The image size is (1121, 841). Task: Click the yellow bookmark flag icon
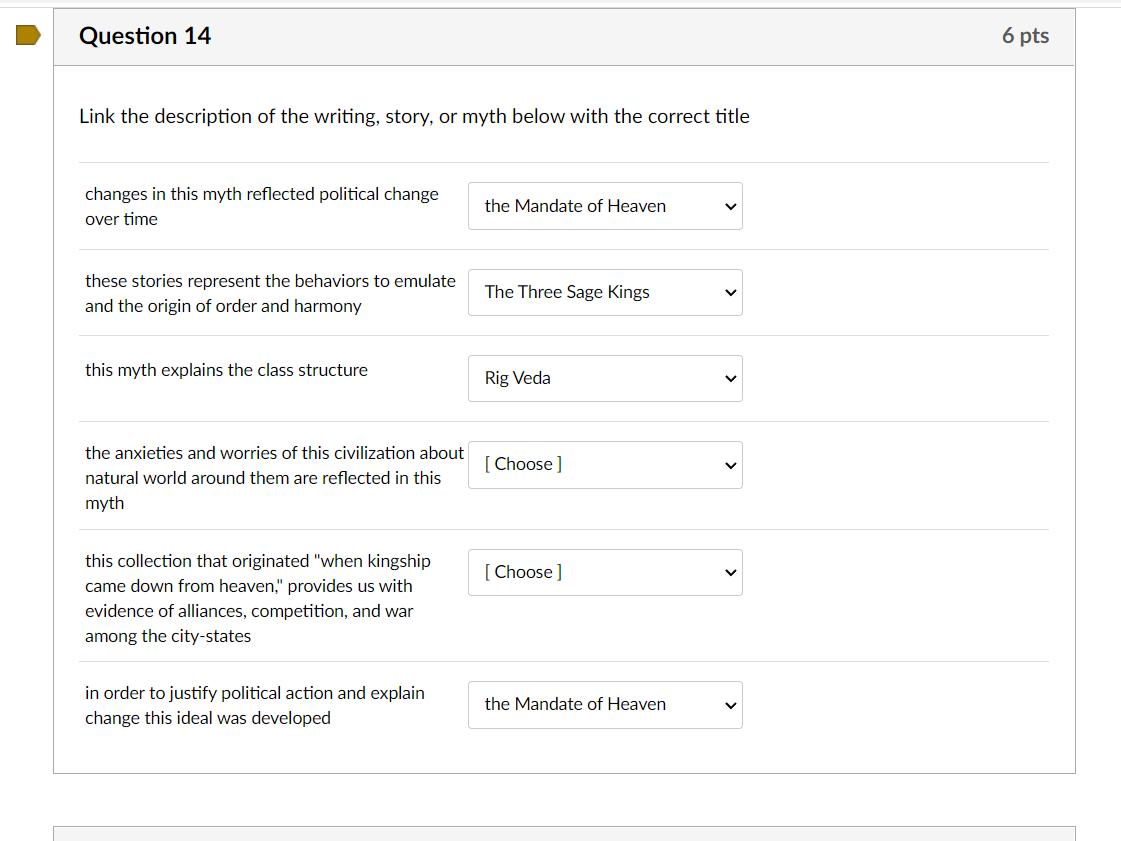(27, 34)
